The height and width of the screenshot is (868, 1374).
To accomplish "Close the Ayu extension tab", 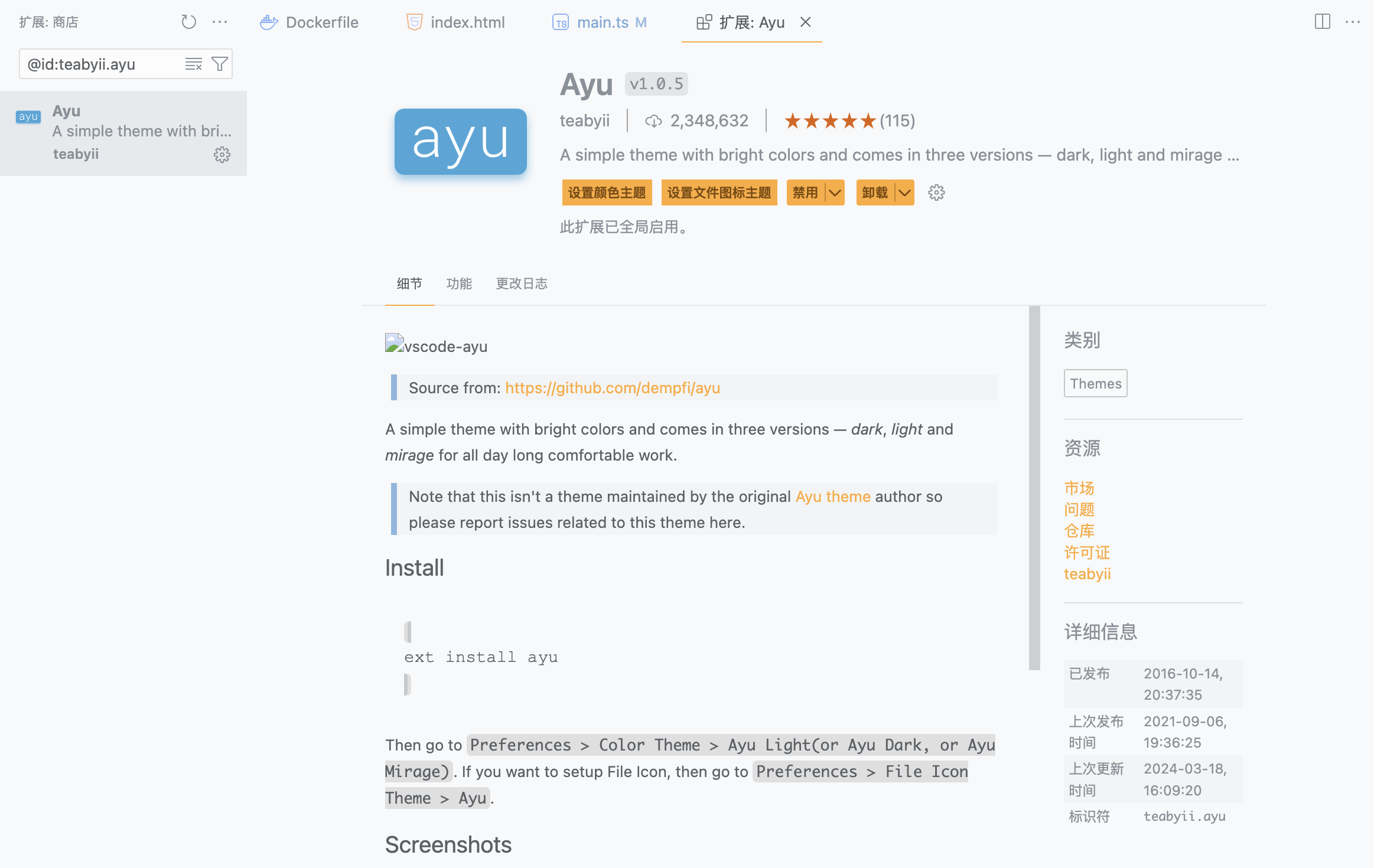I will pos(806,22).
